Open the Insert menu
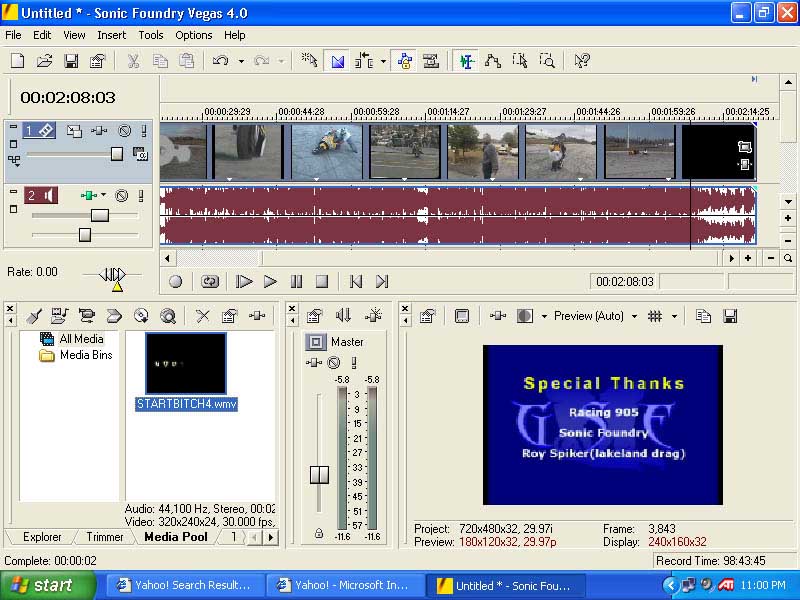 point(111,35)
